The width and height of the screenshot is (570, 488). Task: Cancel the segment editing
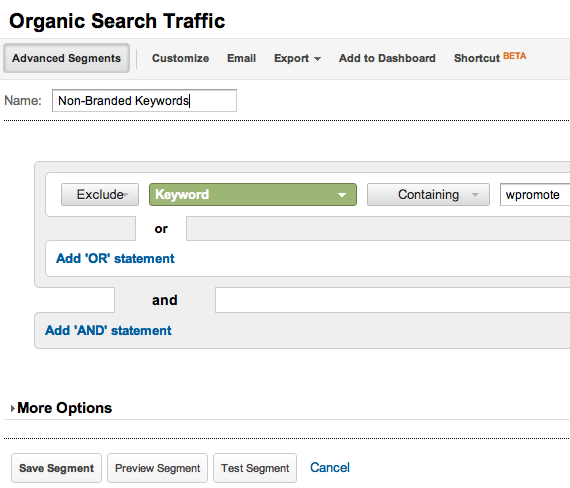(330, 467)
